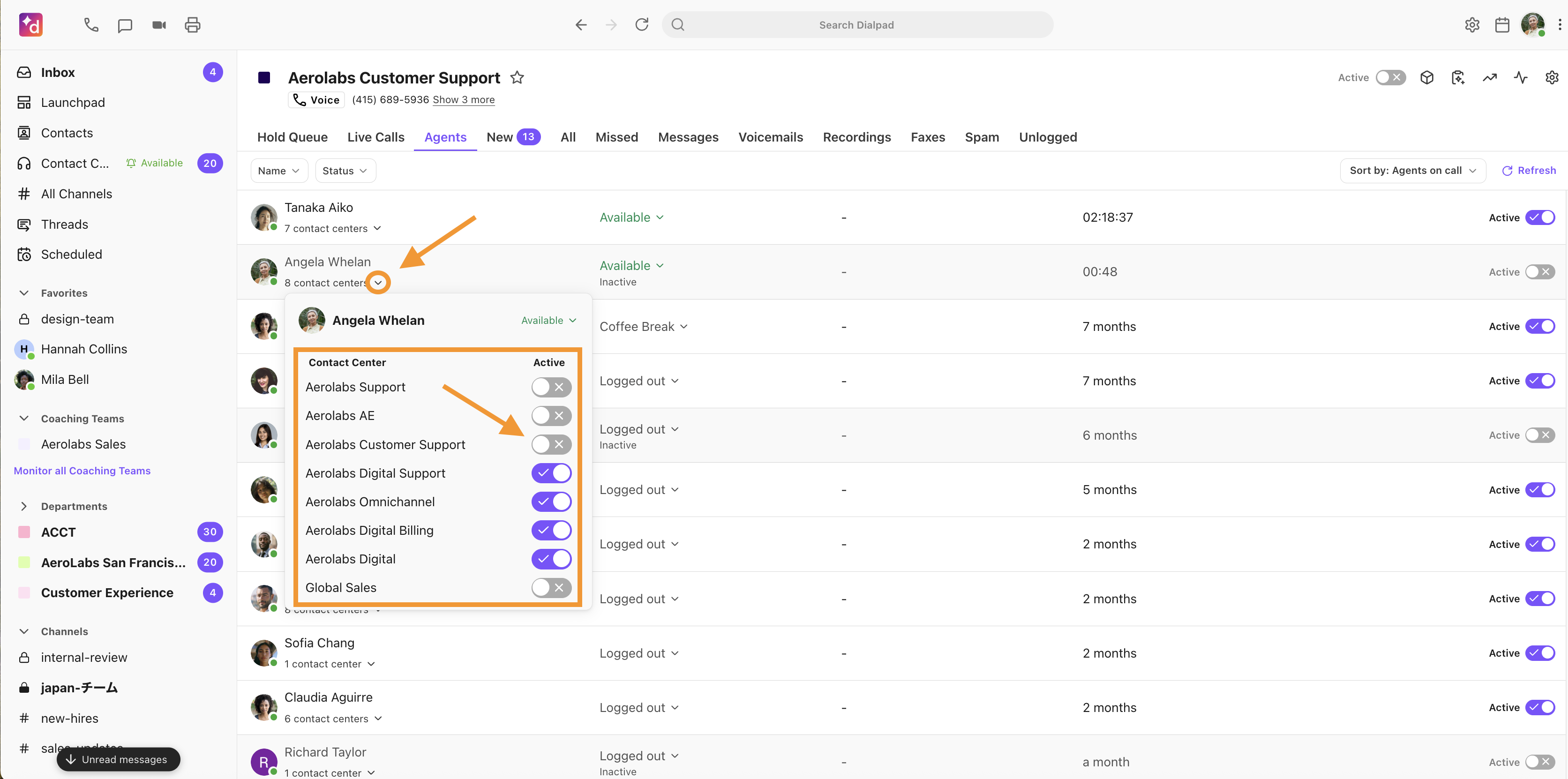Screen dimensions: 1568x779
Task: Open Tanaka Aiko's avatar thumbnail
Action: (263, 217)
